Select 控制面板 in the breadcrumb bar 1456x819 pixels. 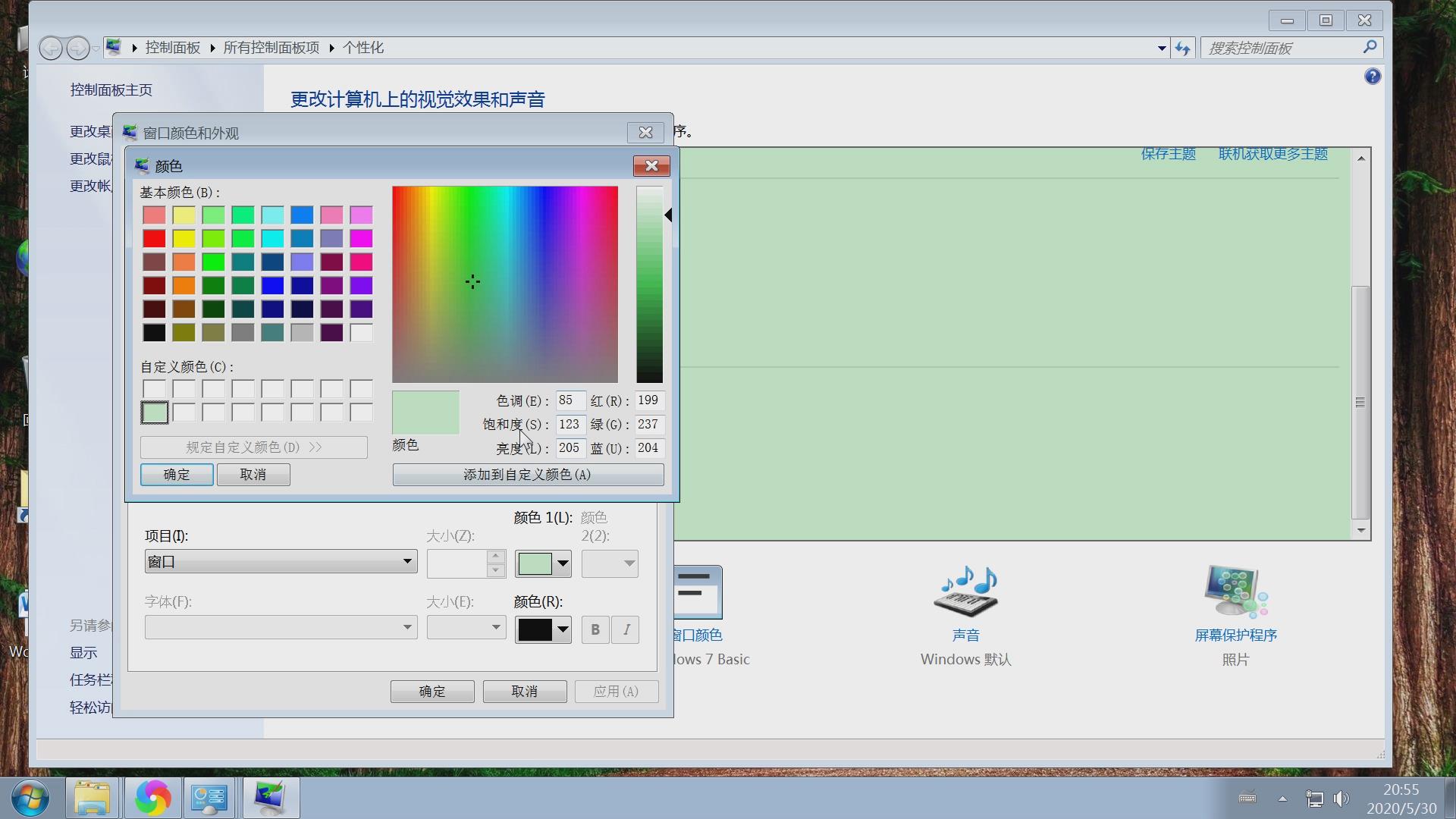coord(173,47)
